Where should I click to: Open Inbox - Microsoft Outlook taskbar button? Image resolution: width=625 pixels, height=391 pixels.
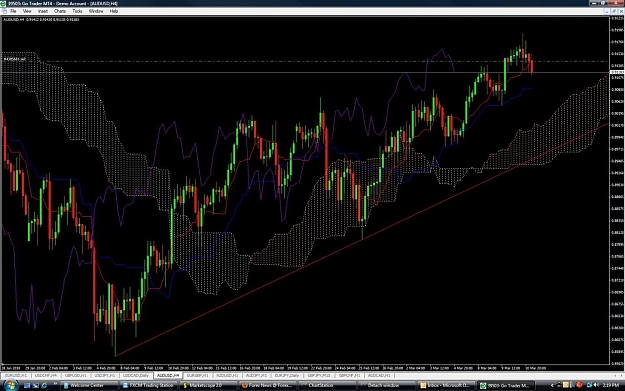click(x=446, y=385)
